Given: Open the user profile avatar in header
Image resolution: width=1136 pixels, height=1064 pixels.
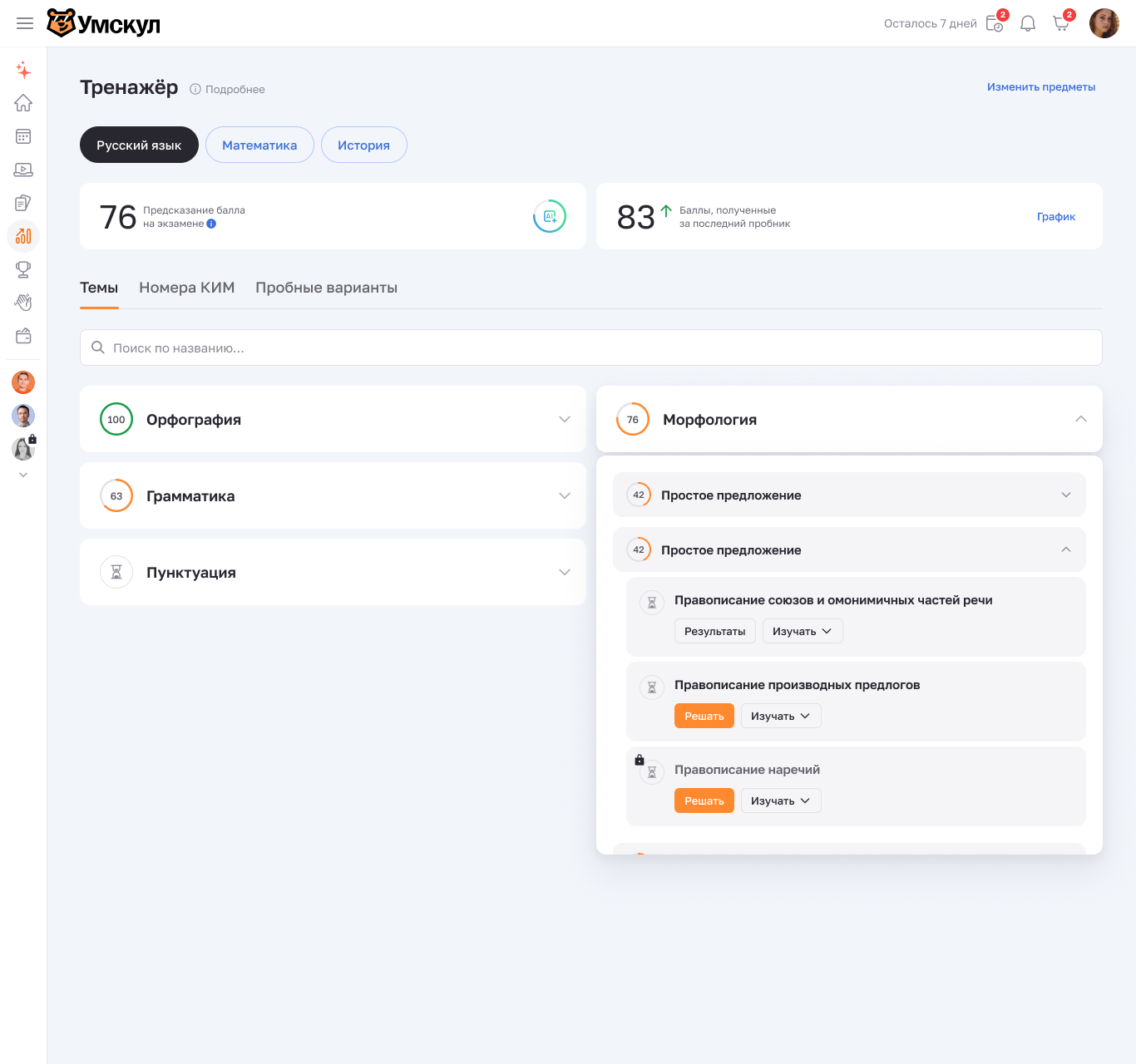Looking at the screenshot, I should [1104, 23].
